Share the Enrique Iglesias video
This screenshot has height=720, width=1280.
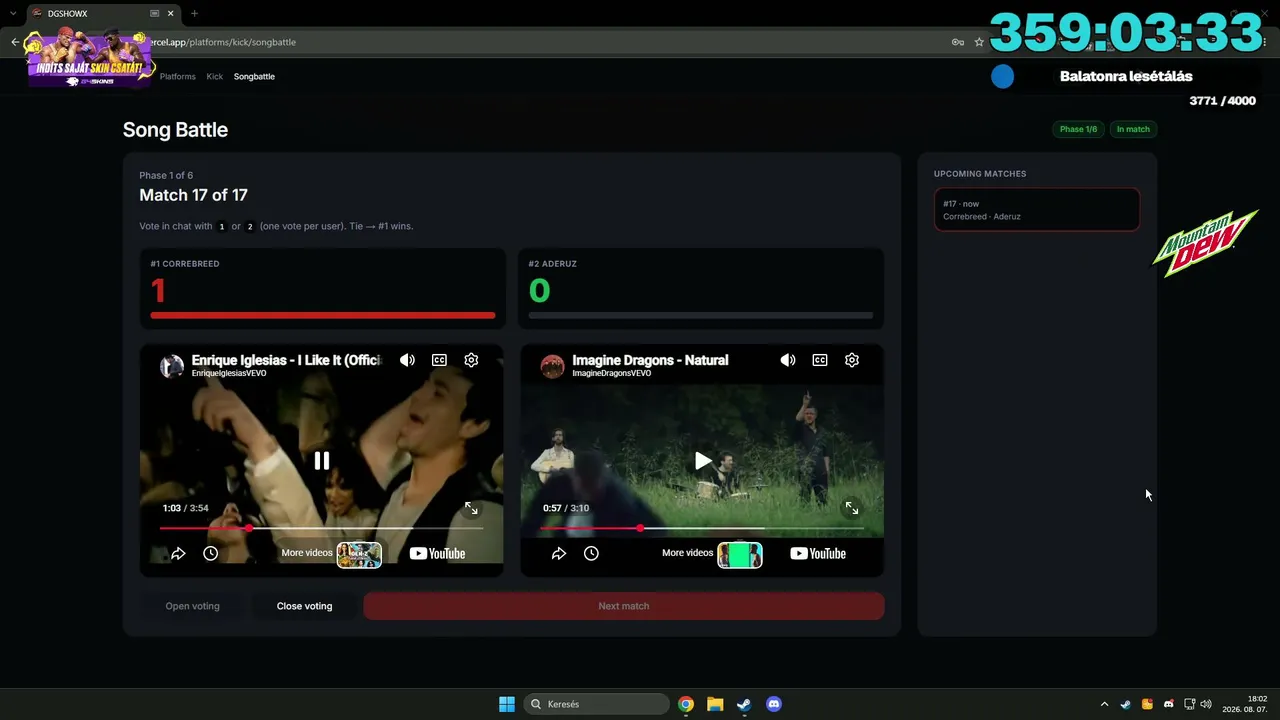[178, 553]
